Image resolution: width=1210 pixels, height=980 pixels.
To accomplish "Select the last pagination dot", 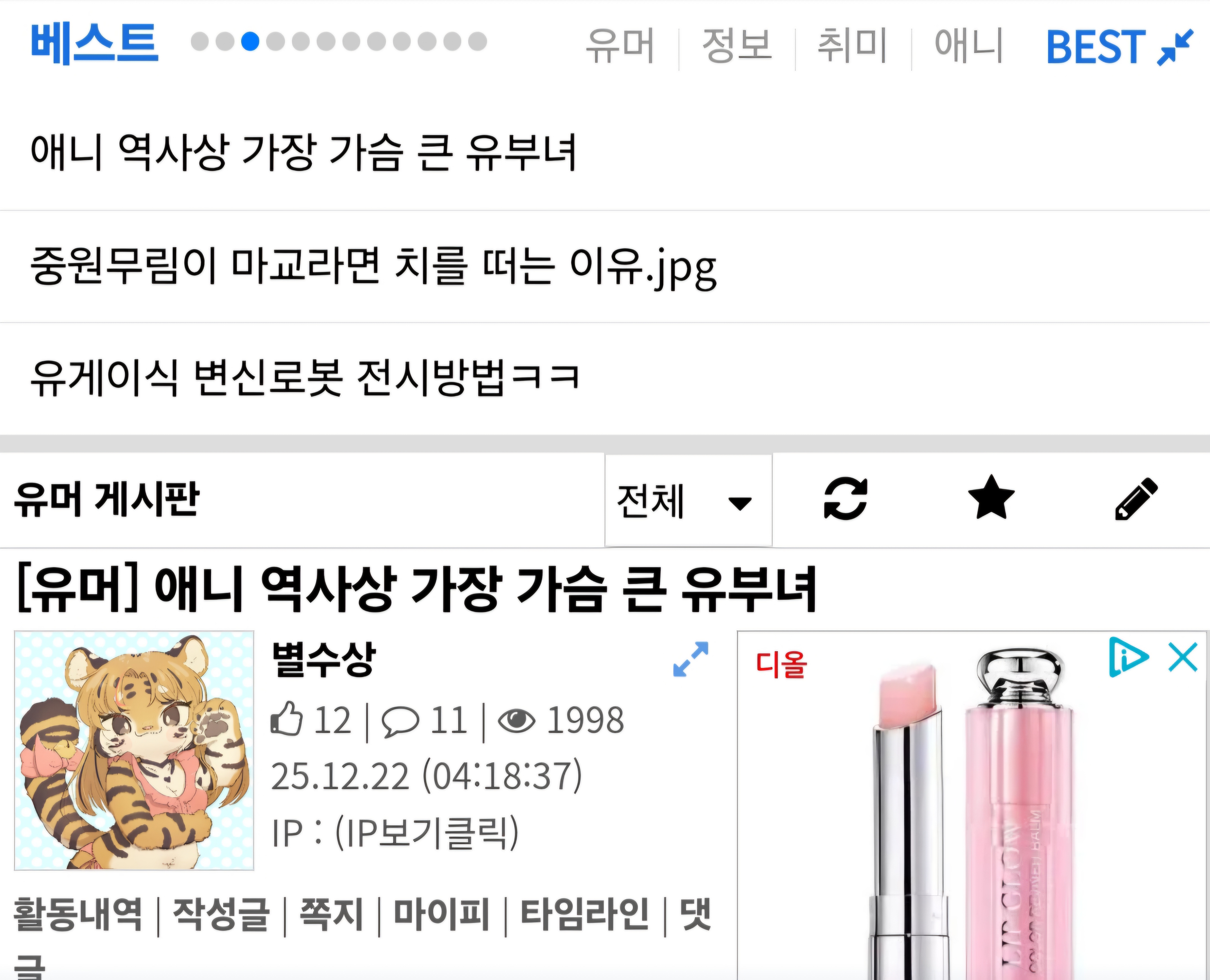I will [477, 41].
